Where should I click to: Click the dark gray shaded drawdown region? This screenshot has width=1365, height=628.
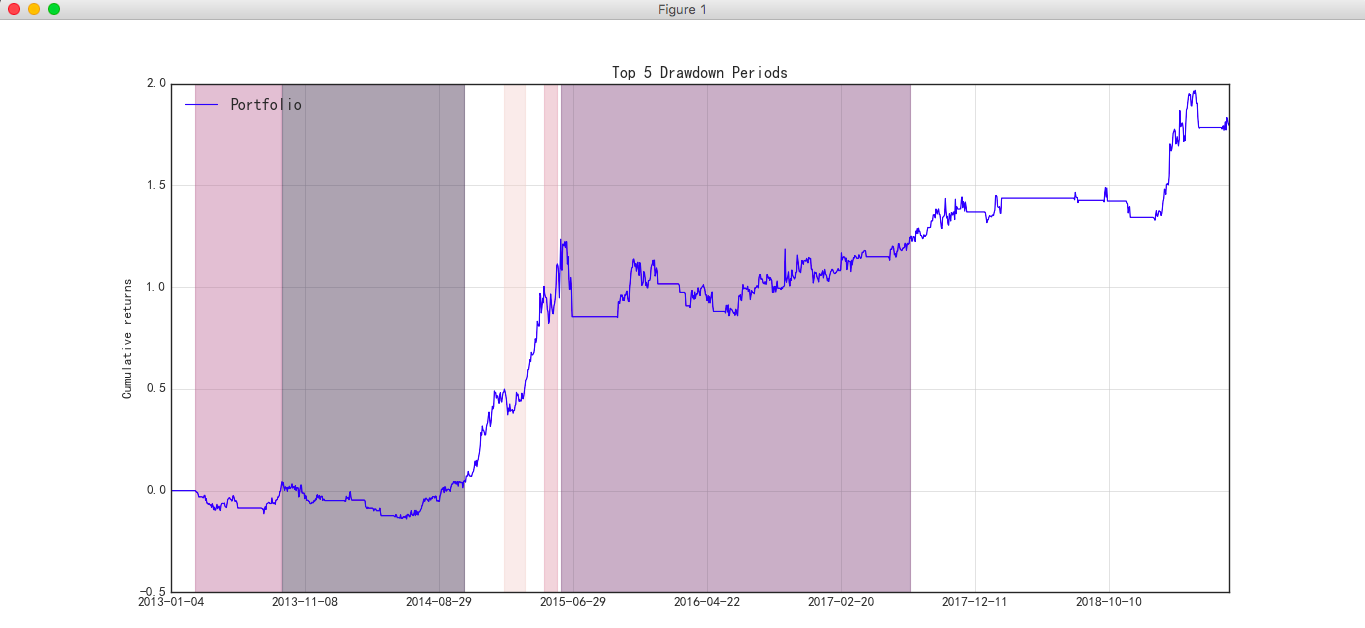(x=373, y=339)
